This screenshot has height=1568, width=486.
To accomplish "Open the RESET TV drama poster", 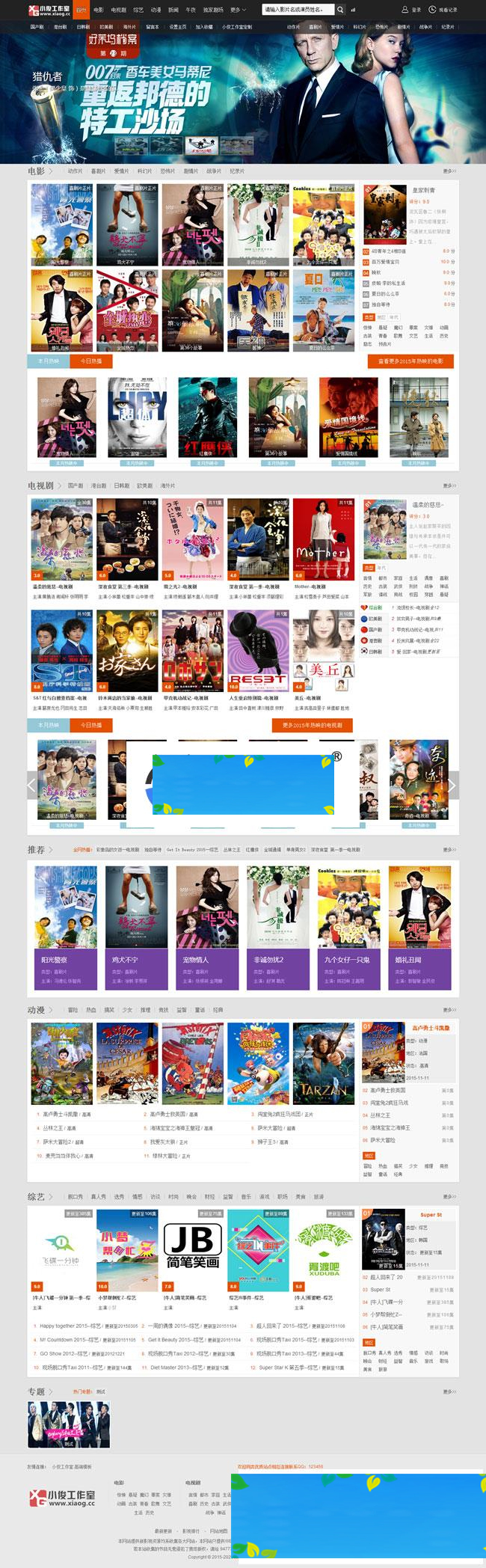I will (x=259, y=651).
